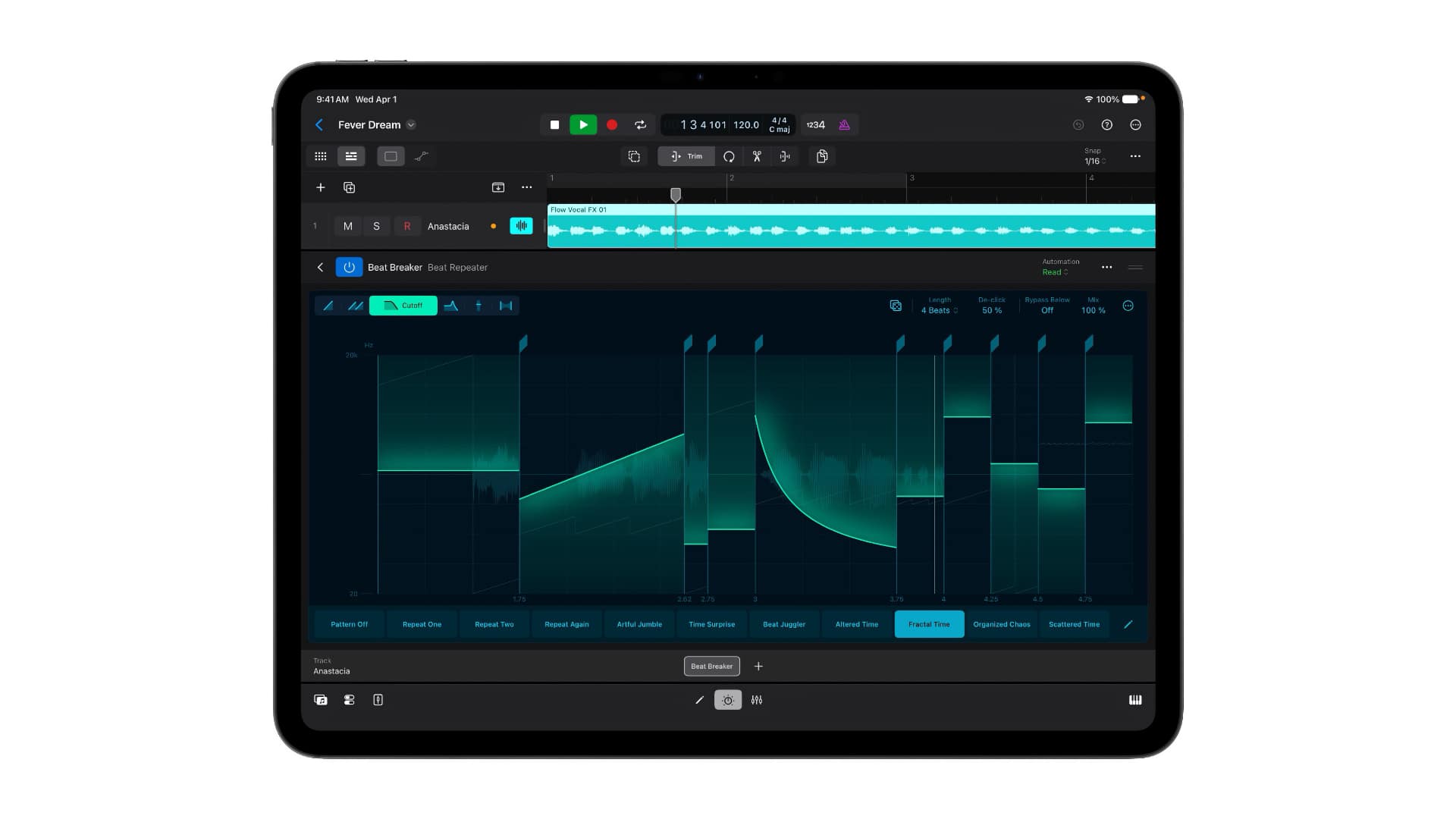
Task: Switch to the grid browser view
Action: coord(321,156)
